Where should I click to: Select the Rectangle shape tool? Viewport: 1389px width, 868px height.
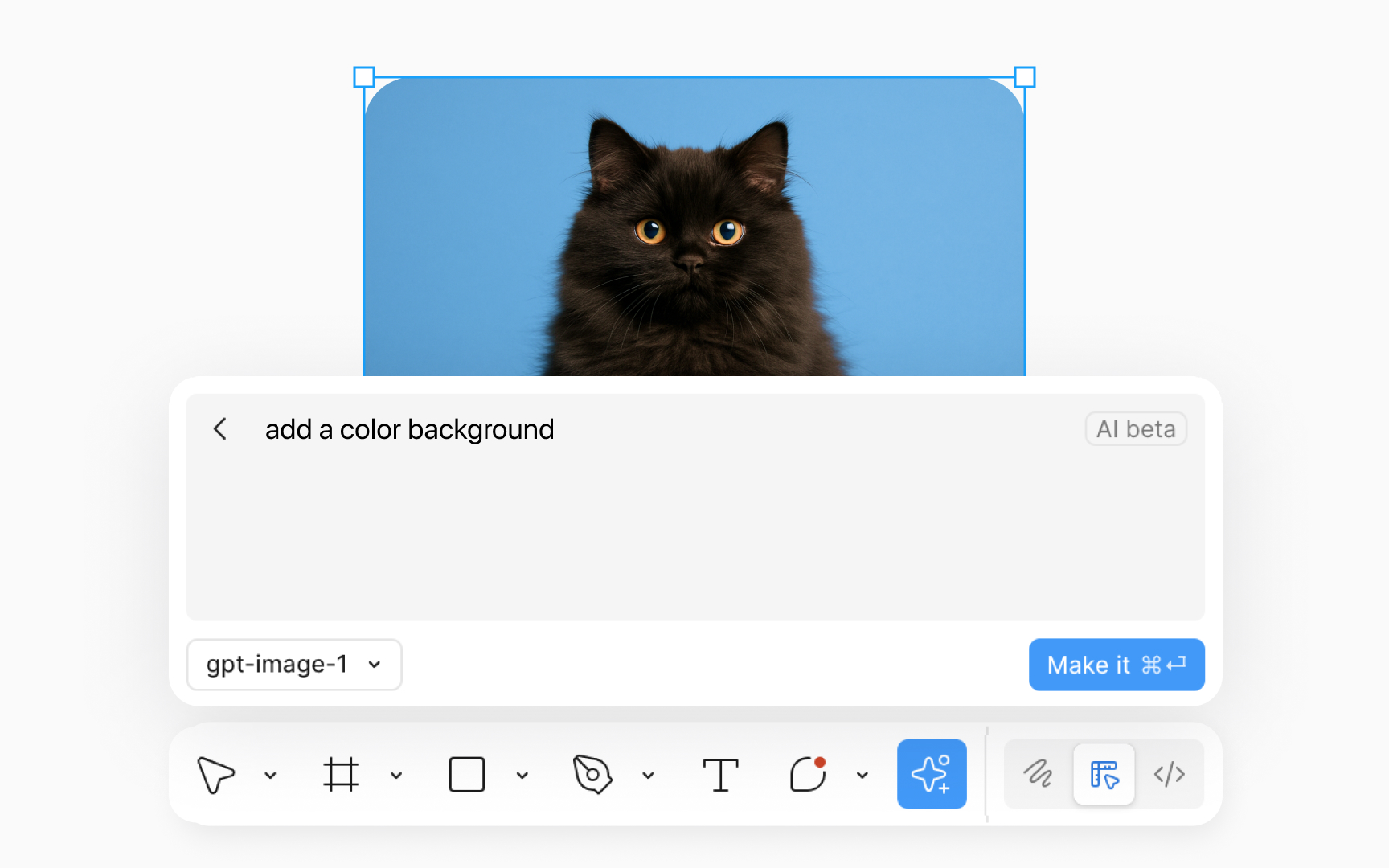[x=466, y=775]
